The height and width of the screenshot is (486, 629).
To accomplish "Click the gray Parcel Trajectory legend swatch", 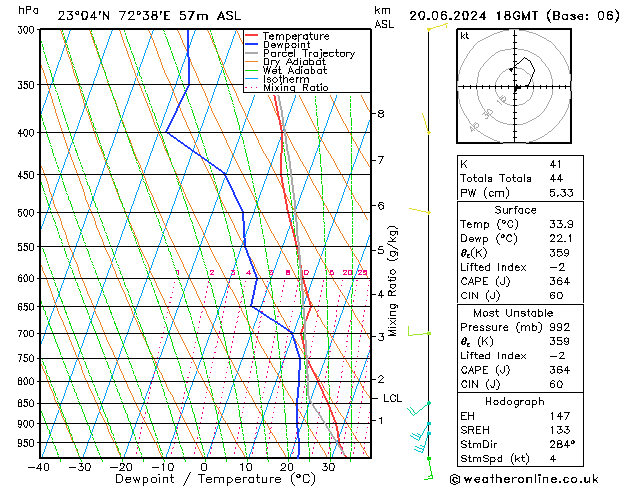I will pos(252,53).
